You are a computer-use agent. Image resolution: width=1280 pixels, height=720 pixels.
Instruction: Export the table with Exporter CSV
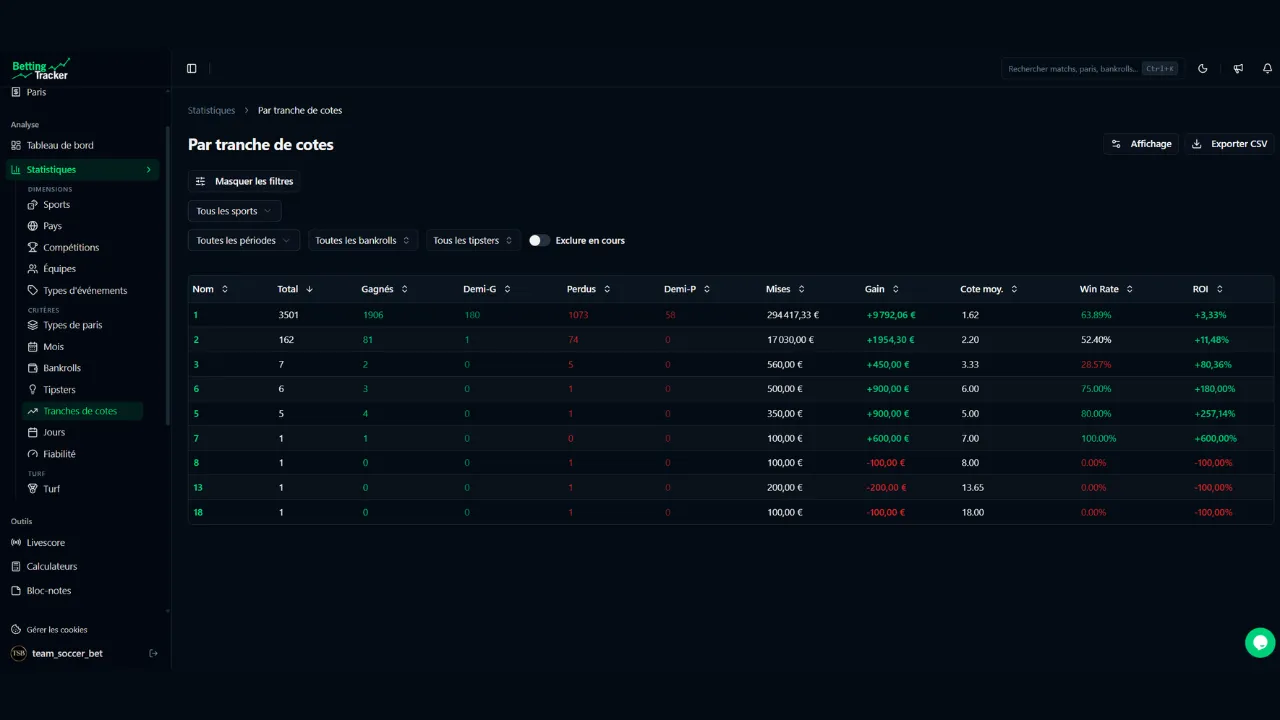pos(1230,144)
